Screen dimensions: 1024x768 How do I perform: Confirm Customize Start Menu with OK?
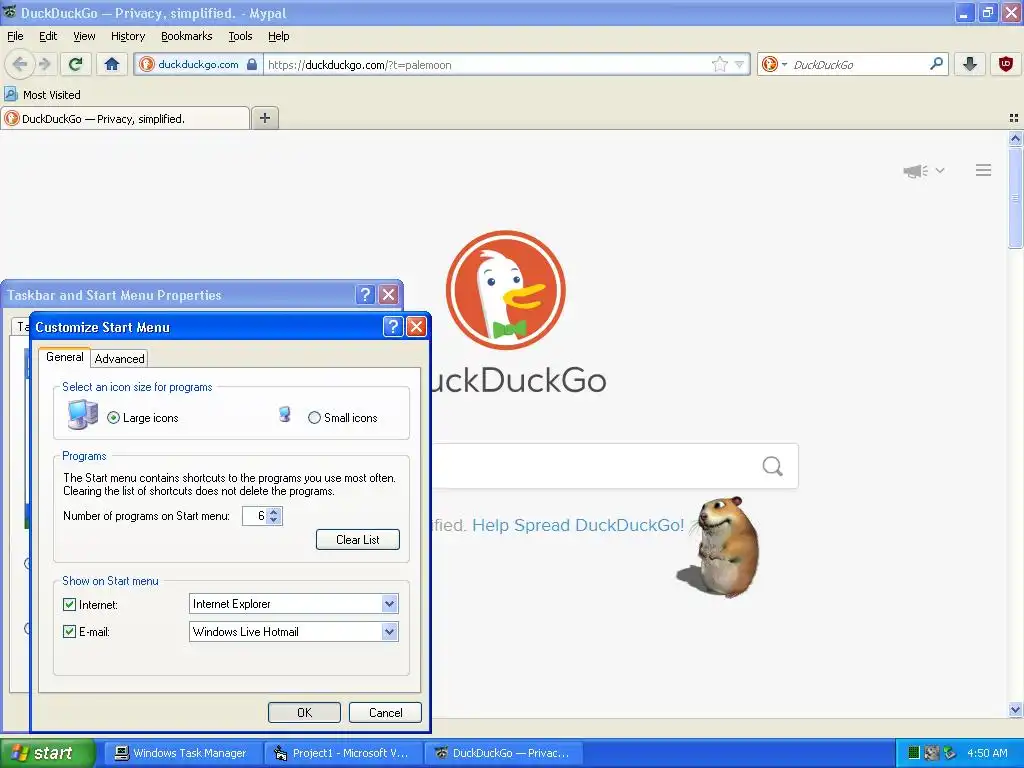tap(304, 712)
